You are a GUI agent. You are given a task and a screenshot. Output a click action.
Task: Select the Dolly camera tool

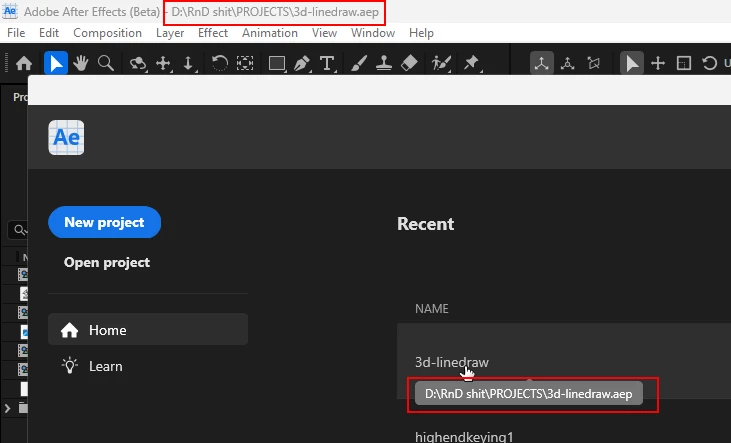click(x=188, y=63)
